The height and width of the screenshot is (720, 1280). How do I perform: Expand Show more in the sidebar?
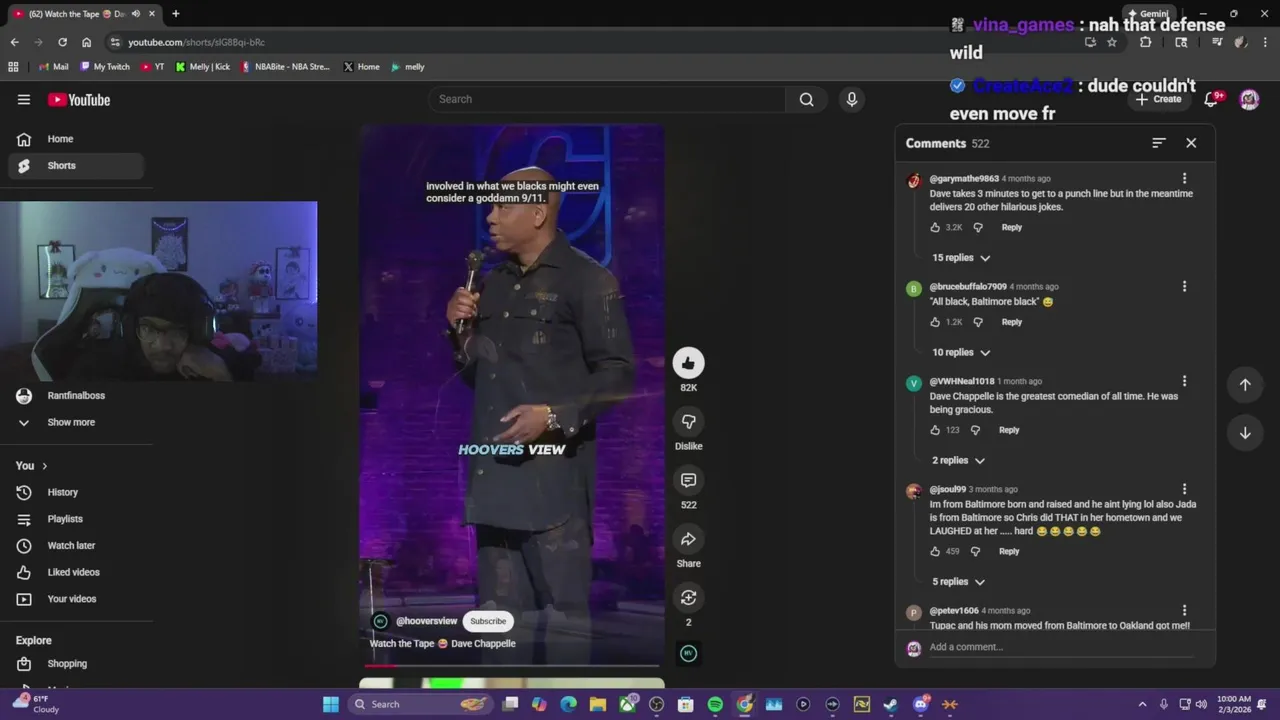pyautogui.click(x=71, y=422)
